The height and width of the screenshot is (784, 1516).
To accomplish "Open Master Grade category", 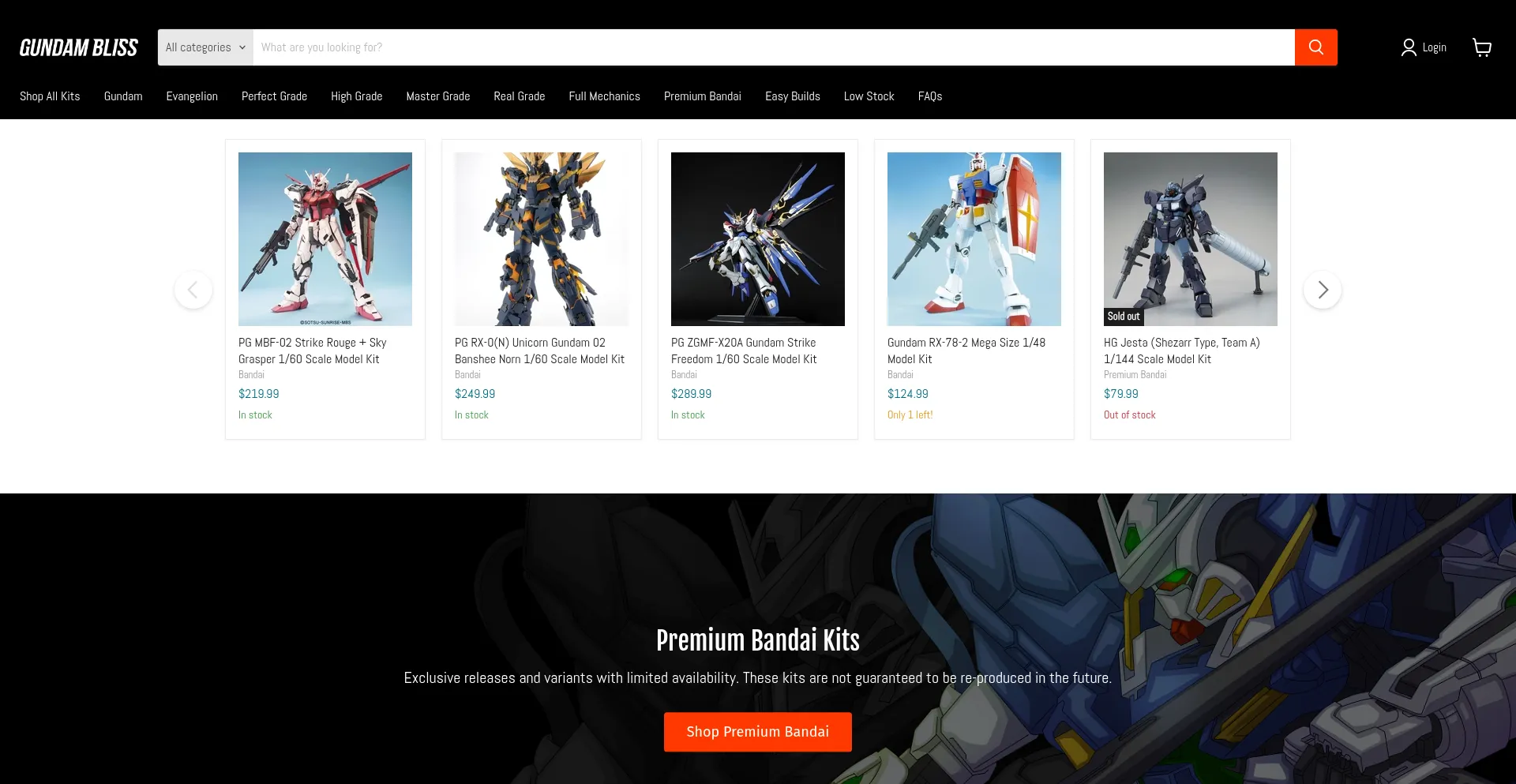I will [x=438, y=96].
